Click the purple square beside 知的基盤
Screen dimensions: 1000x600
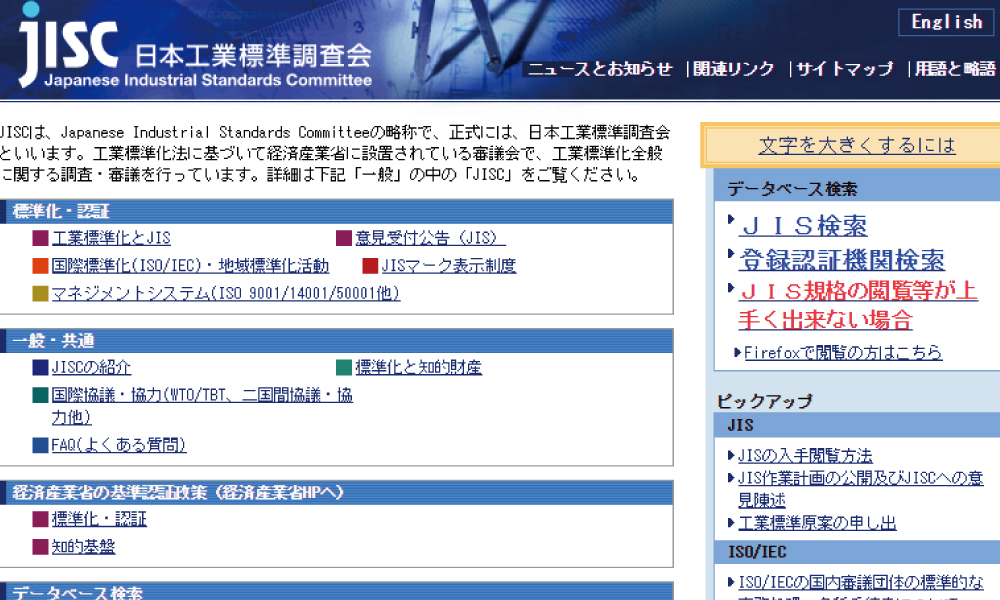point(40,546)
